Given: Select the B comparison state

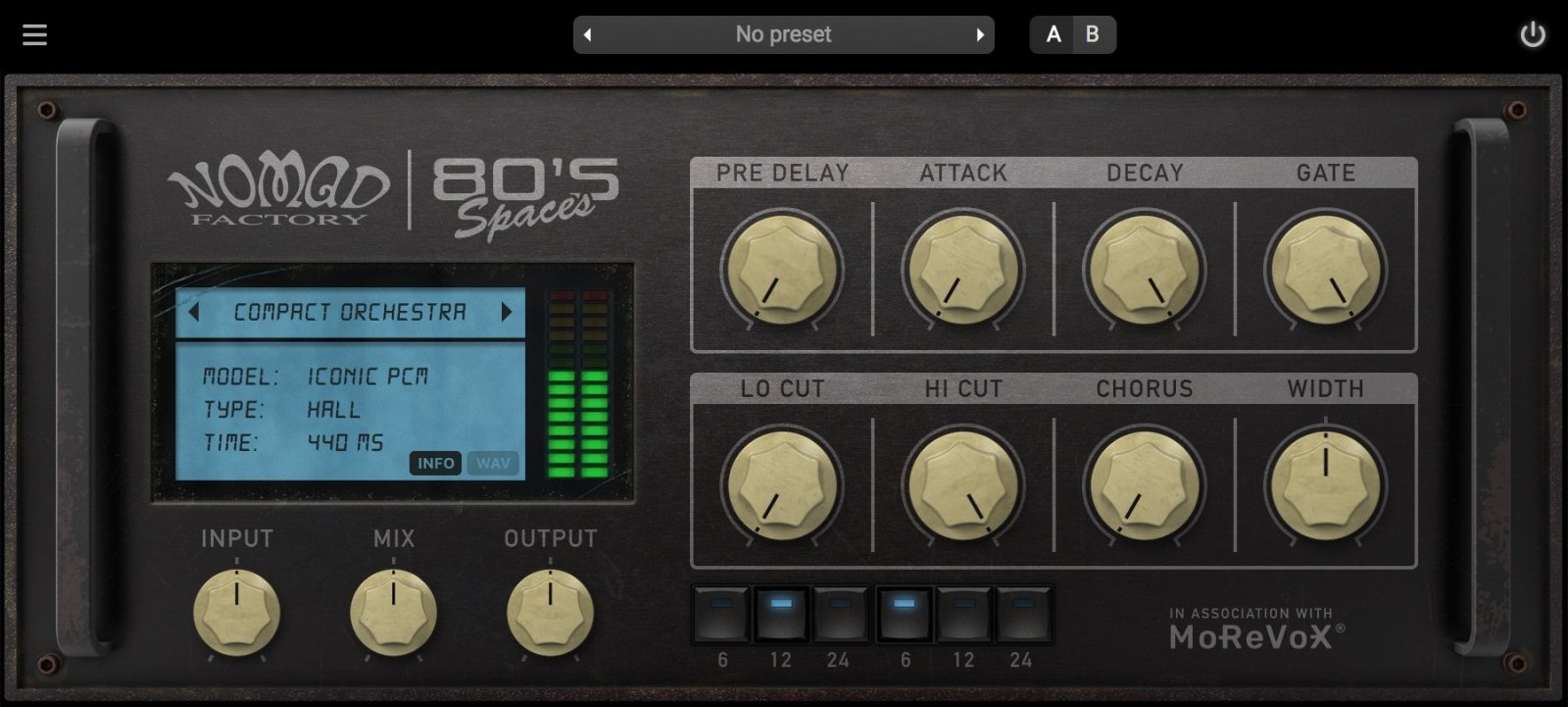Looking at the screenshot, I should click(1093, 35).
